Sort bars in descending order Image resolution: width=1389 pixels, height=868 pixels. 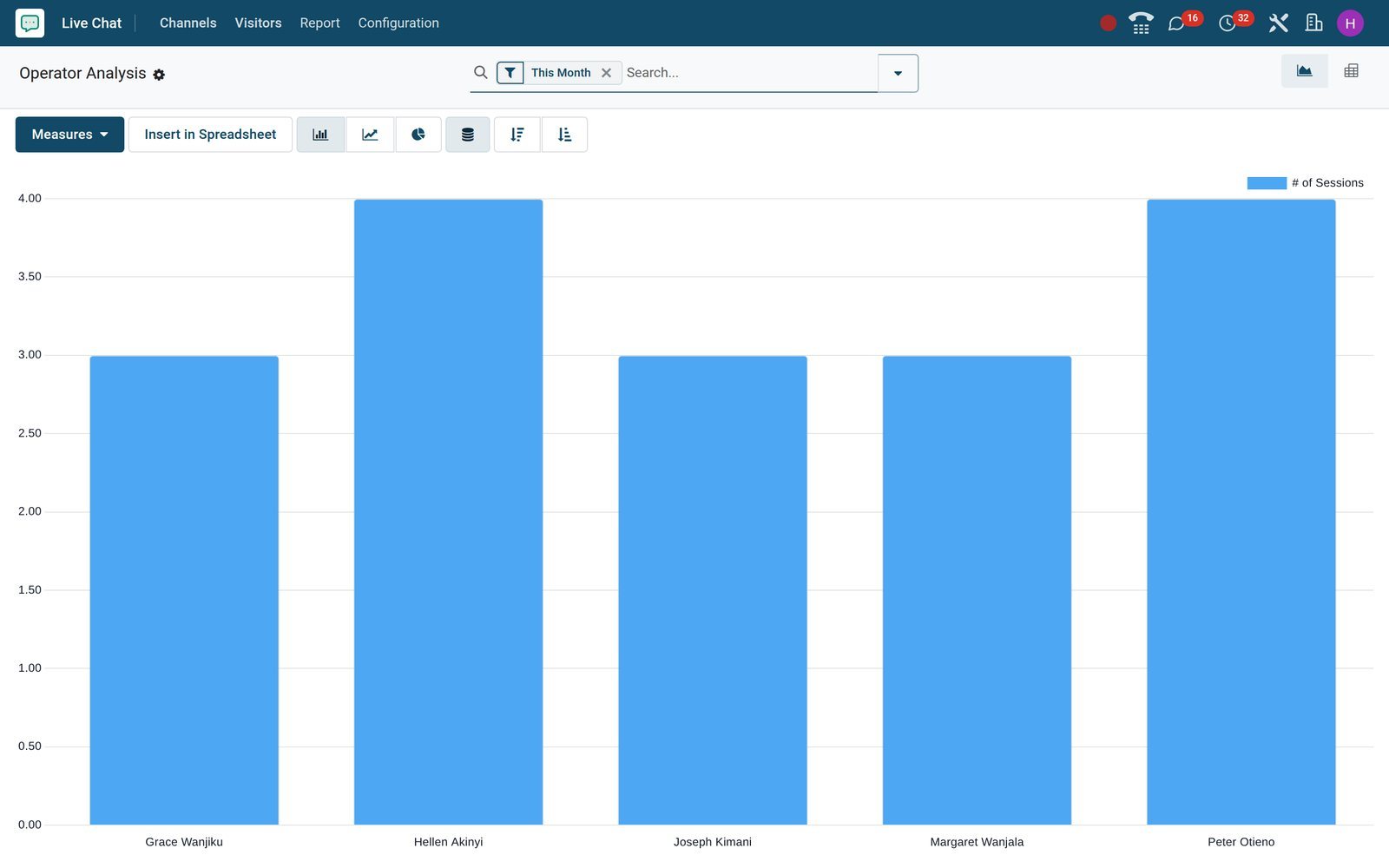pyautogui.click(x=517, y=135)
